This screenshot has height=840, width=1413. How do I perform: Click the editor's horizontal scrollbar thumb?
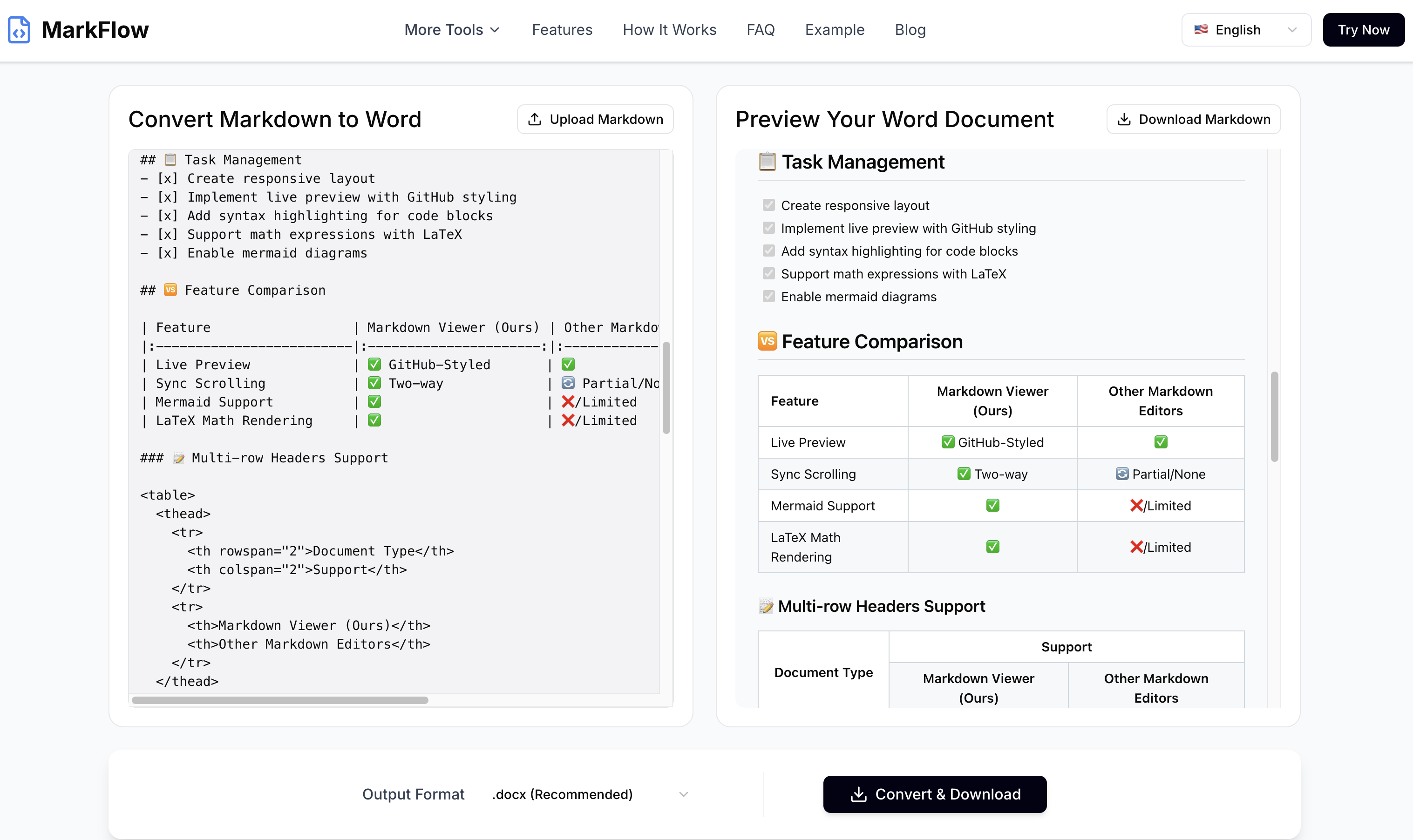point(279,700)
